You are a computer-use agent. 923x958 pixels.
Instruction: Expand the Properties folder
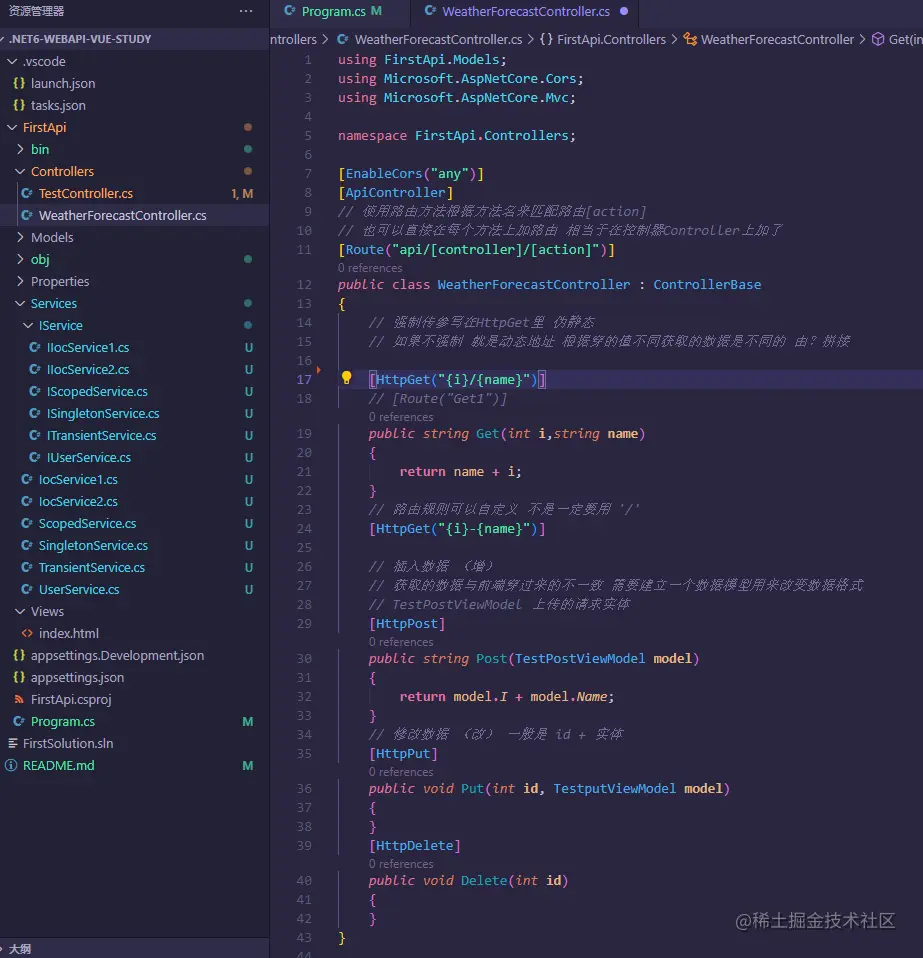pyautogui.click(x=20, y=281)
